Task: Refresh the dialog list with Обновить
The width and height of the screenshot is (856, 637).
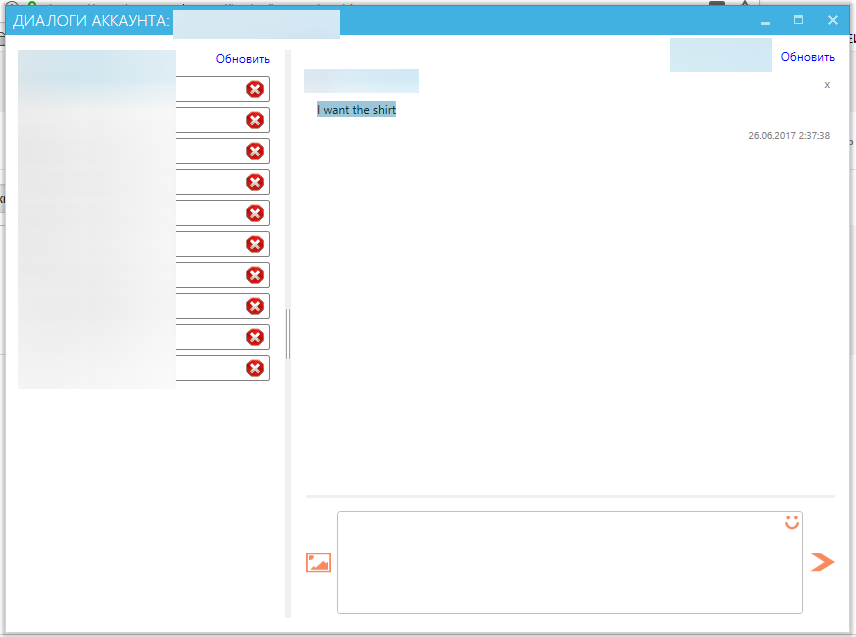Action: click(x=242, y=59)
